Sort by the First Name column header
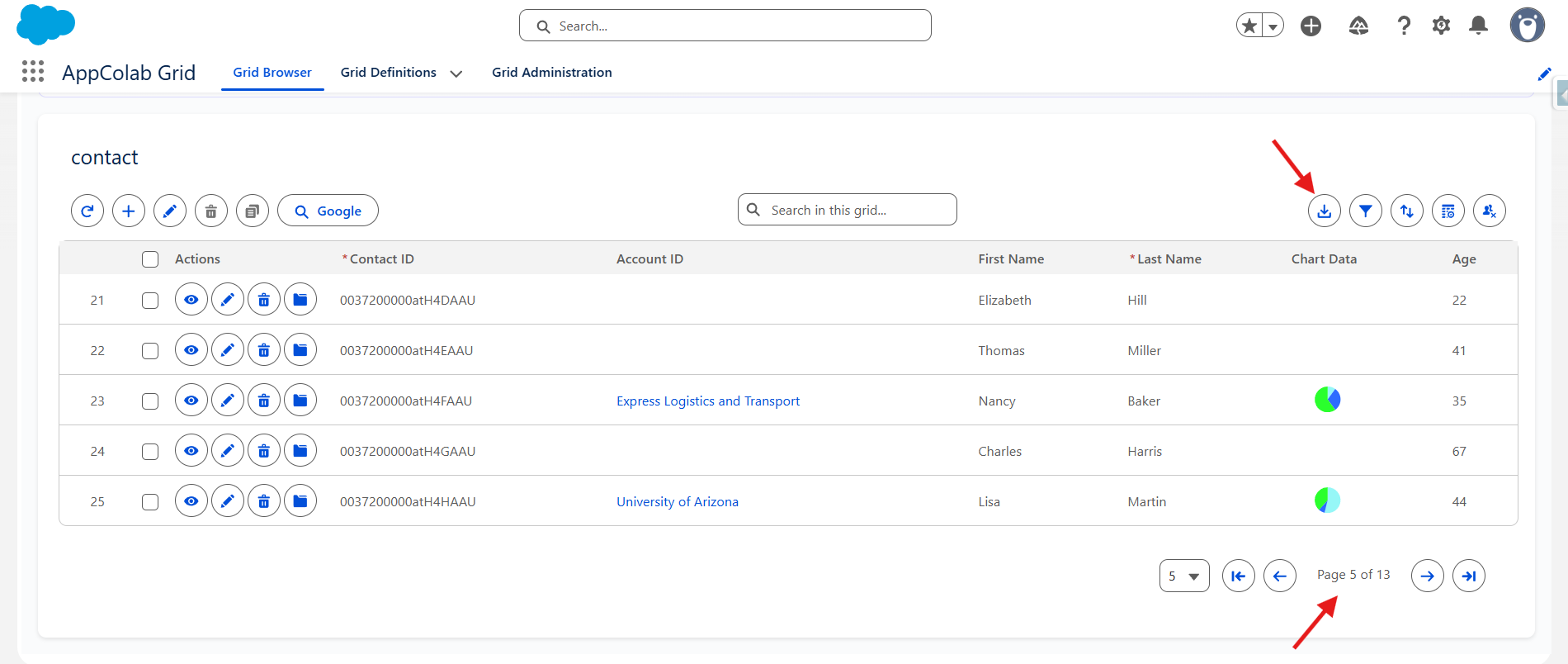 (1011, 259)
